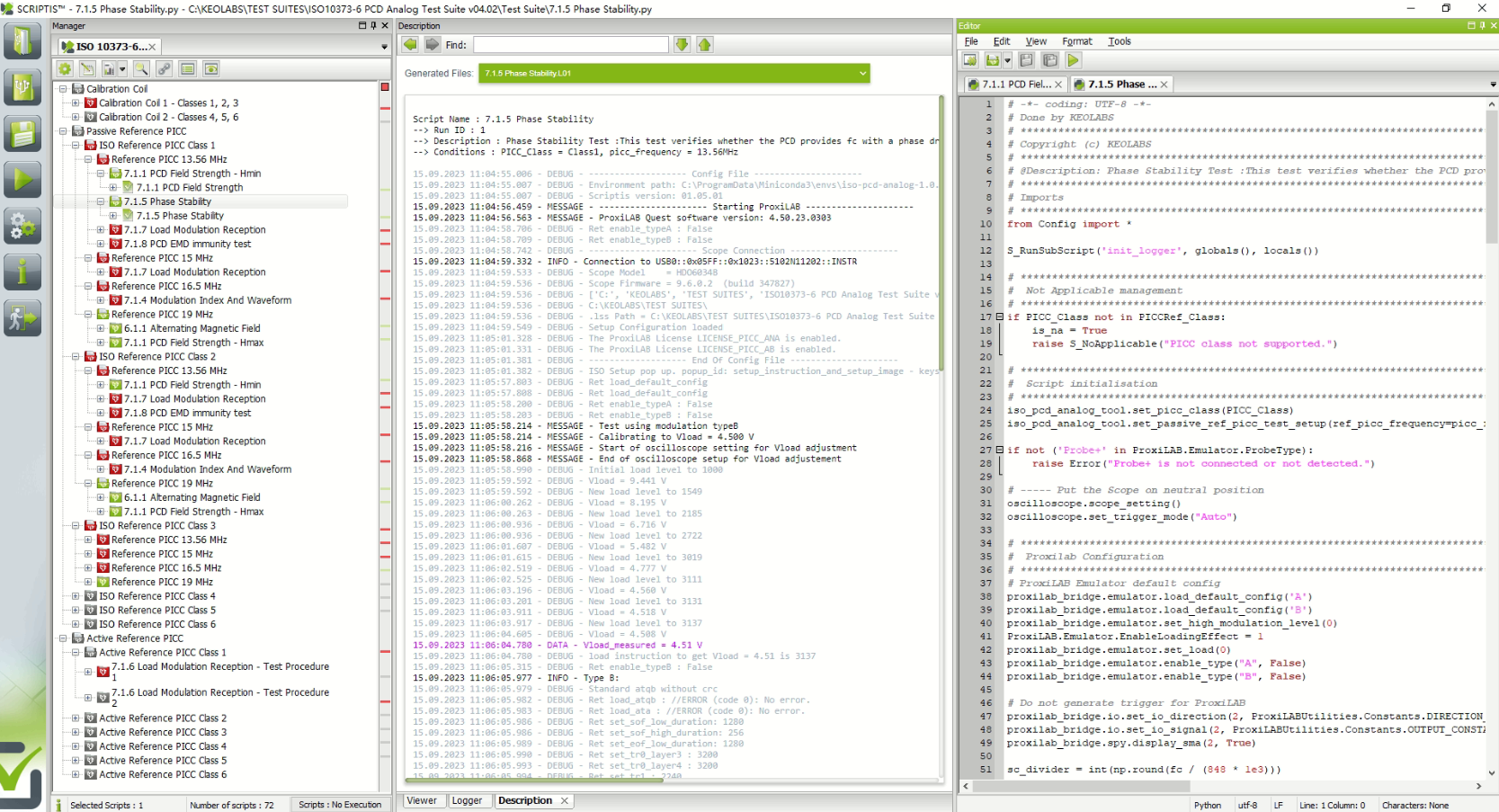Click the chain link icon in Manager toolbar
This screenshot has height=812, width=1499.
[165, 69]
